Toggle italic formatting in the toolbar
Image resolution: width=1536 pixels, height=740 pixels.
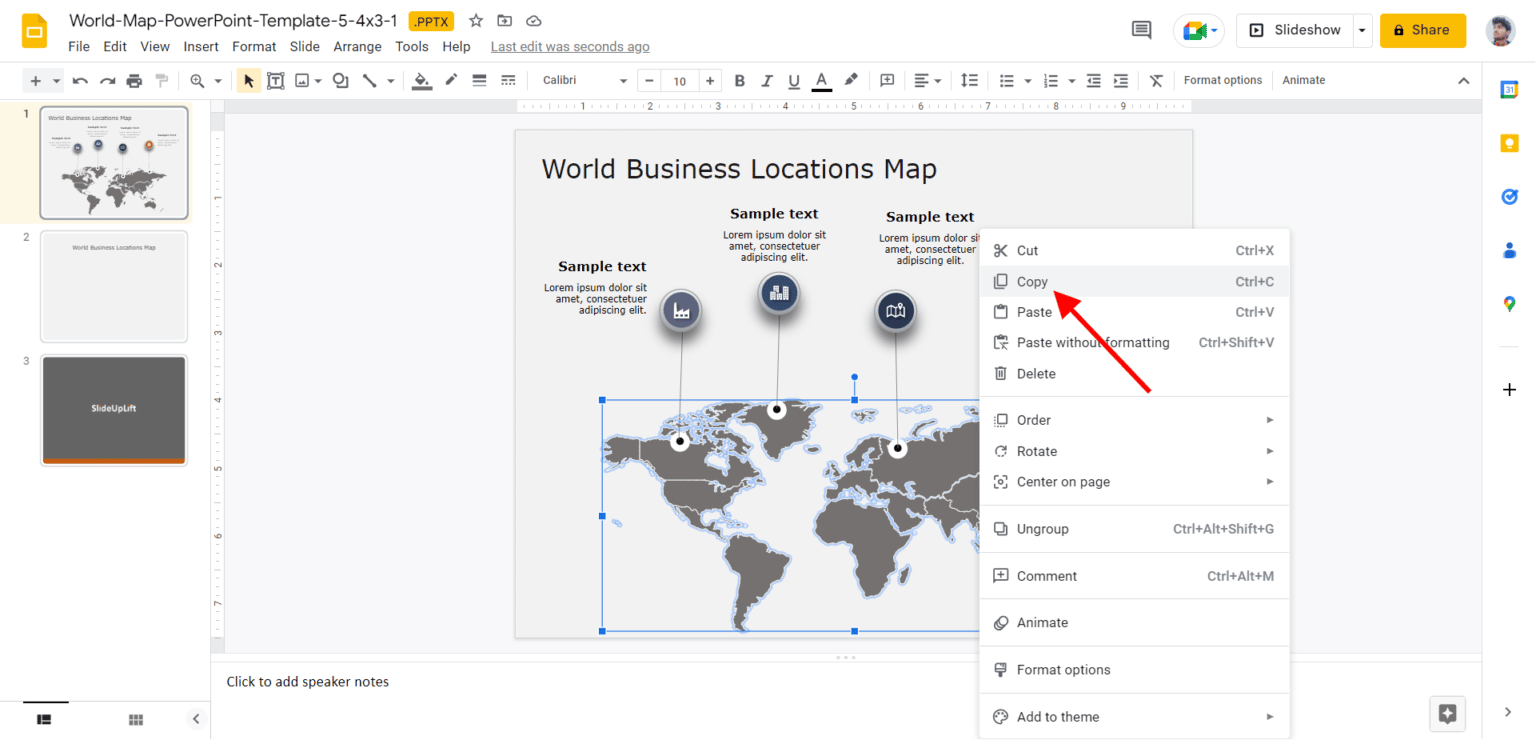coord(765,80)
